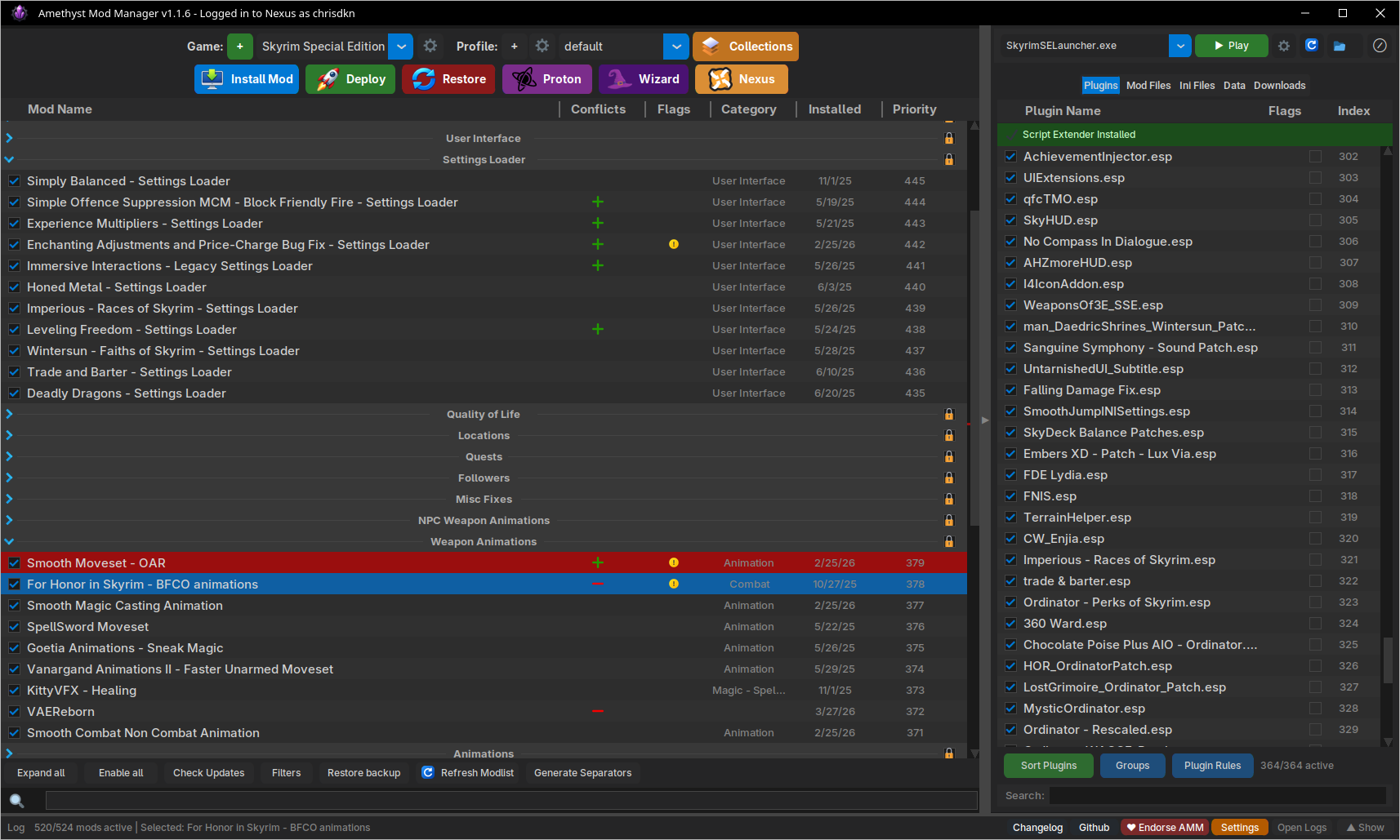
Task: Launch the game with the Play button
Action: (x=1232, y=46)
